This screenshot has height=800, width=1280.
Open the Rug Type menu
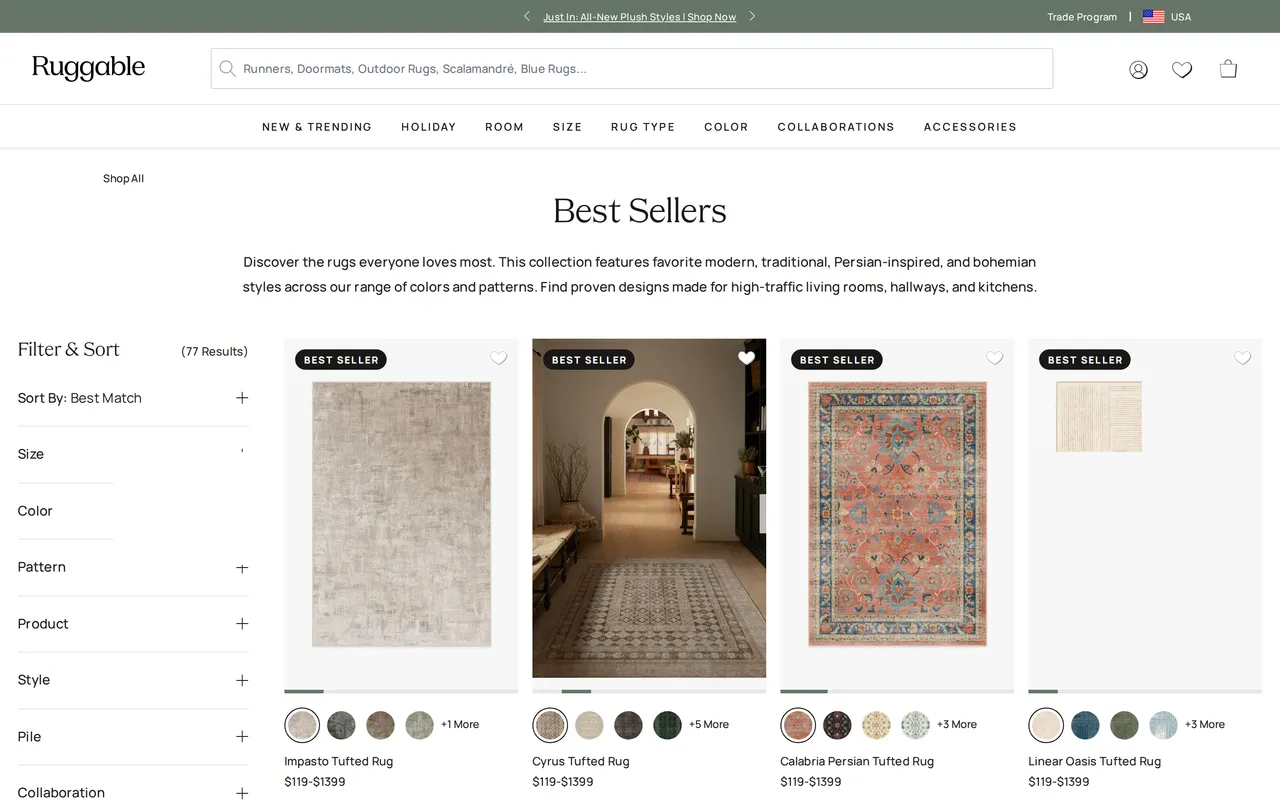pyautogui.click(x=643, y=127)
